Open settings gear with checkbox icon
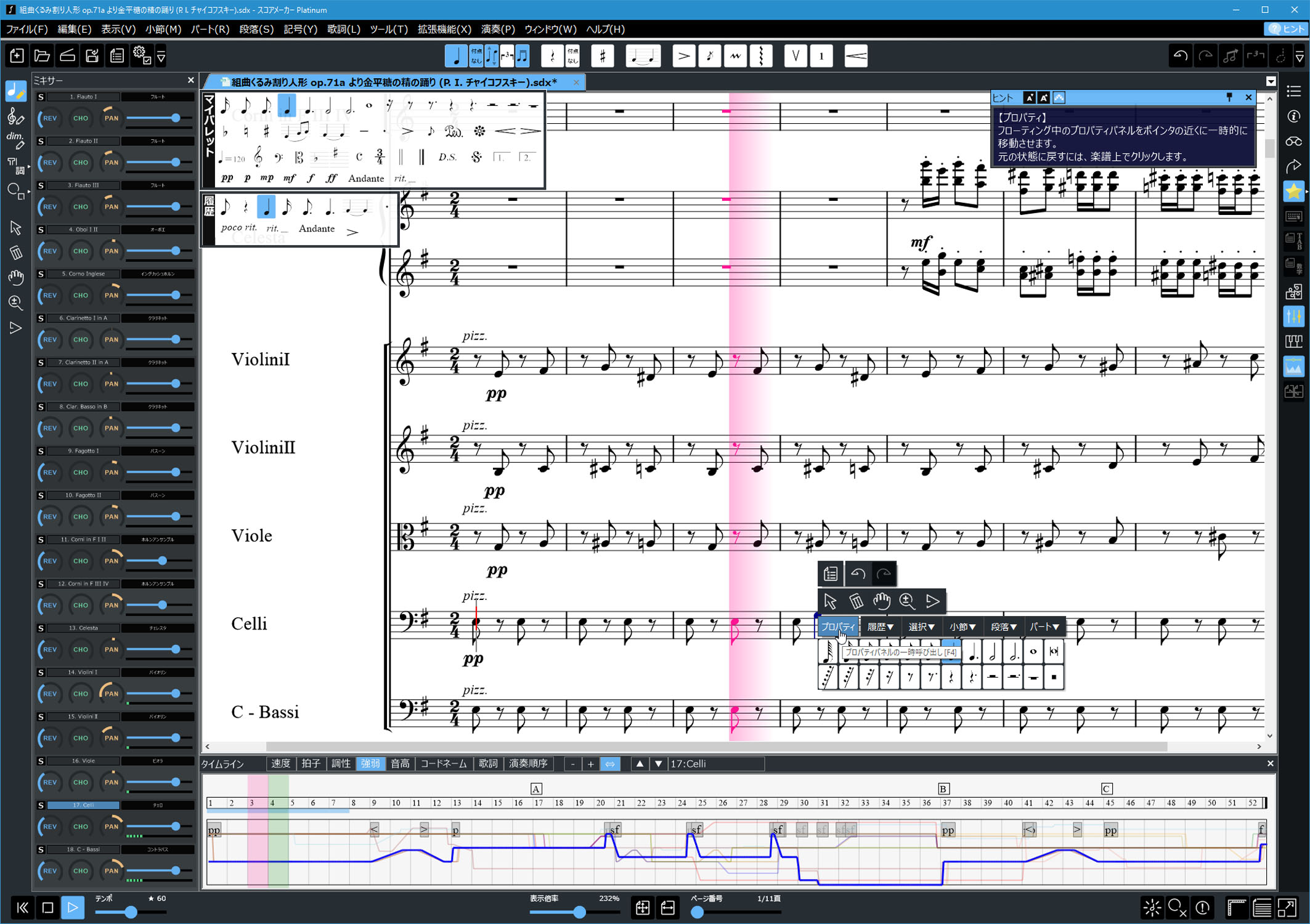The height and width of the screenshot is (924, 1310). pyautogui.click(x=142, y=56)
